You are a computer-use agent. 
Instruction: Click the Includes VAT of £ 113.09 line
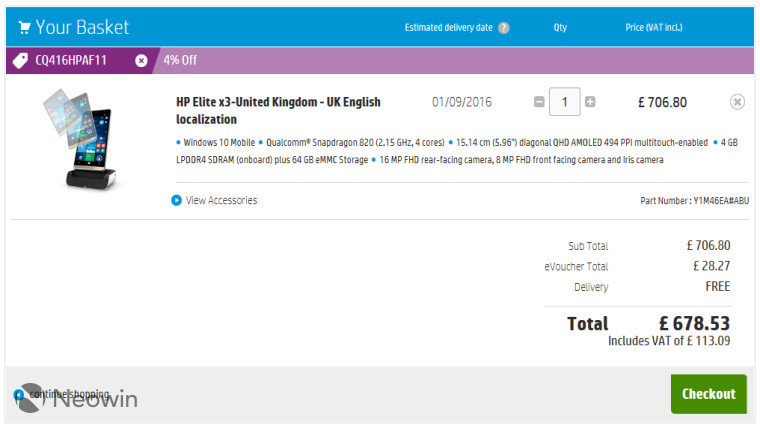click(669, 341)
